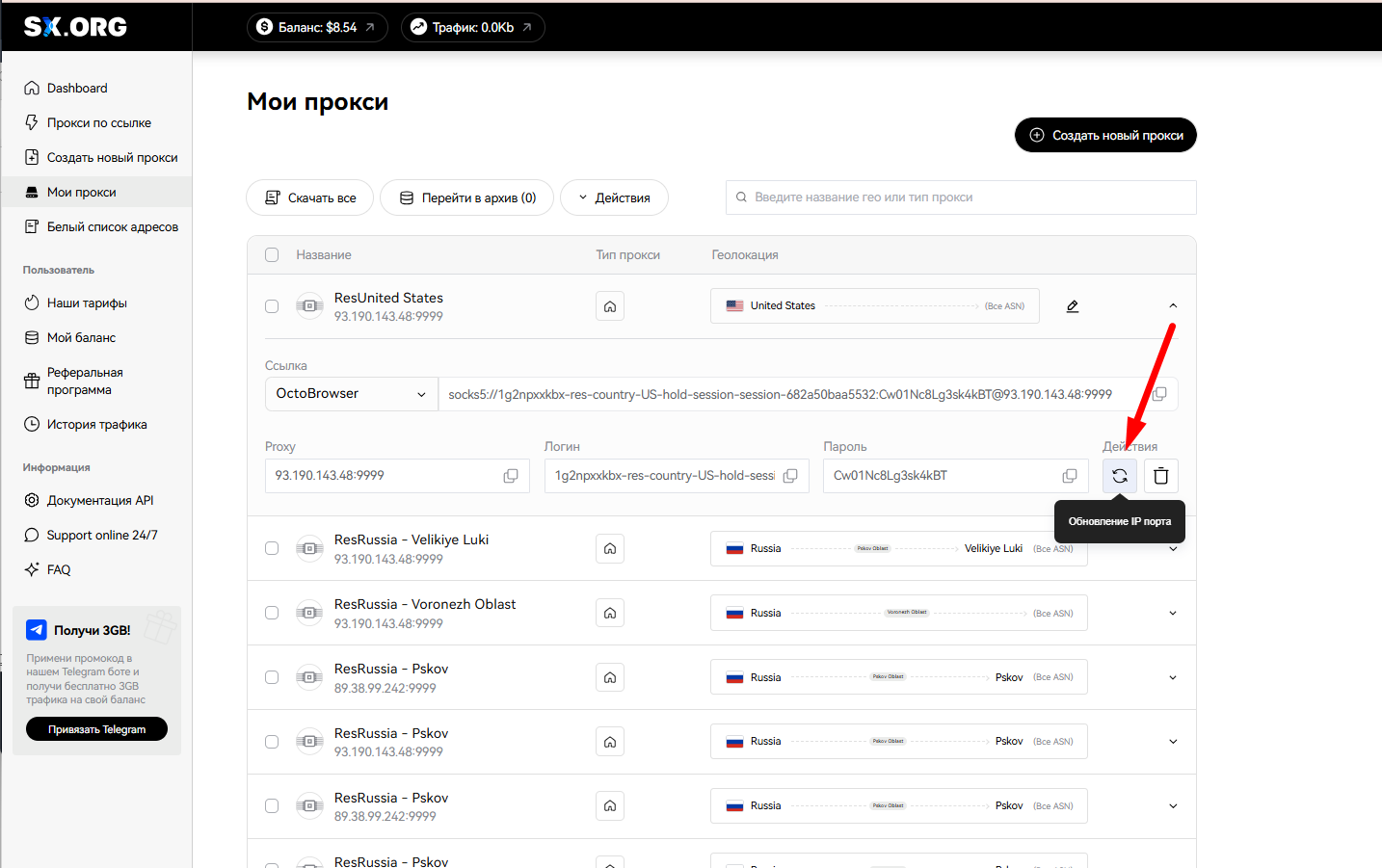Select the ResRussia - Velikiye Luki checkbox
The image size is (1382, 868).
[272, 548]
